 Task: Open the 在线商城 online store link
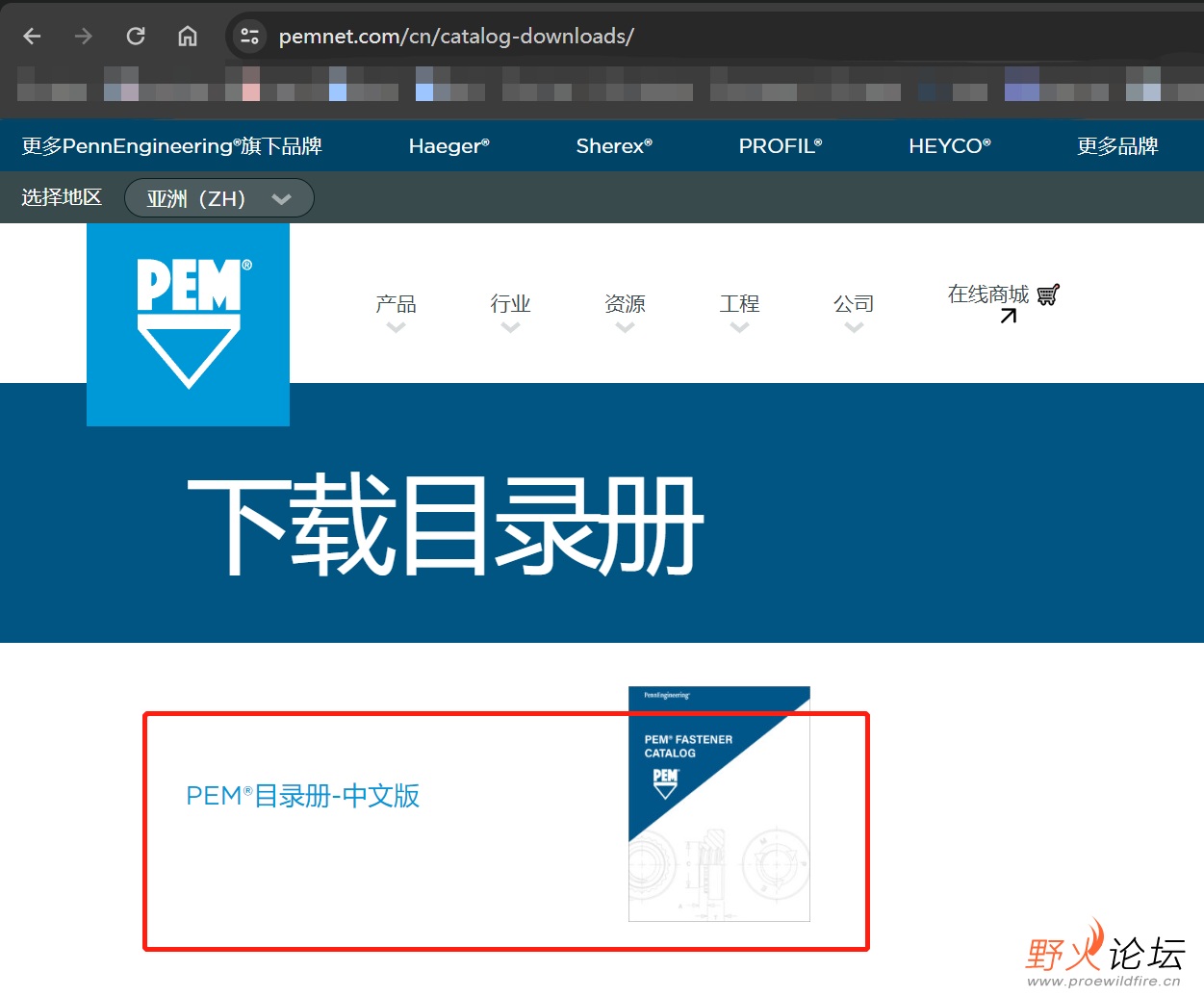988,294
